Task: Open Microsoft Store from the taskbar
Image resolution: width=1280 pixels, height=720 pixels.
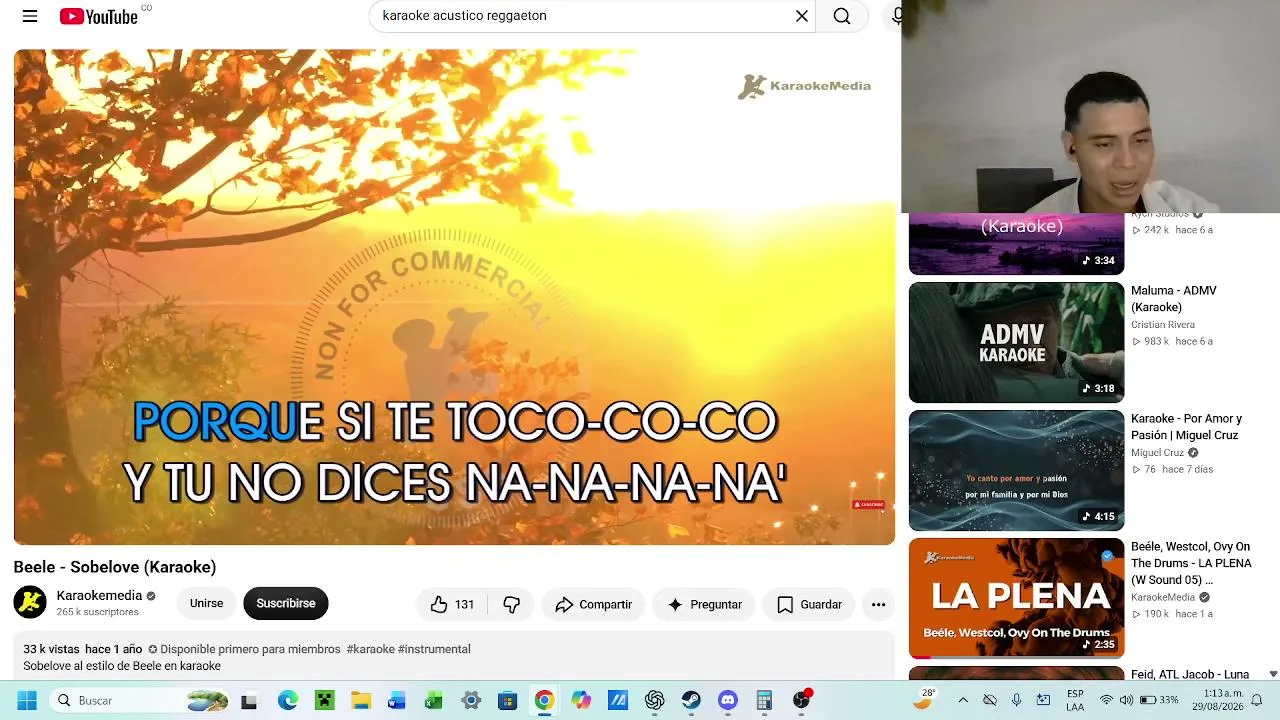Action: click(508, 701)
